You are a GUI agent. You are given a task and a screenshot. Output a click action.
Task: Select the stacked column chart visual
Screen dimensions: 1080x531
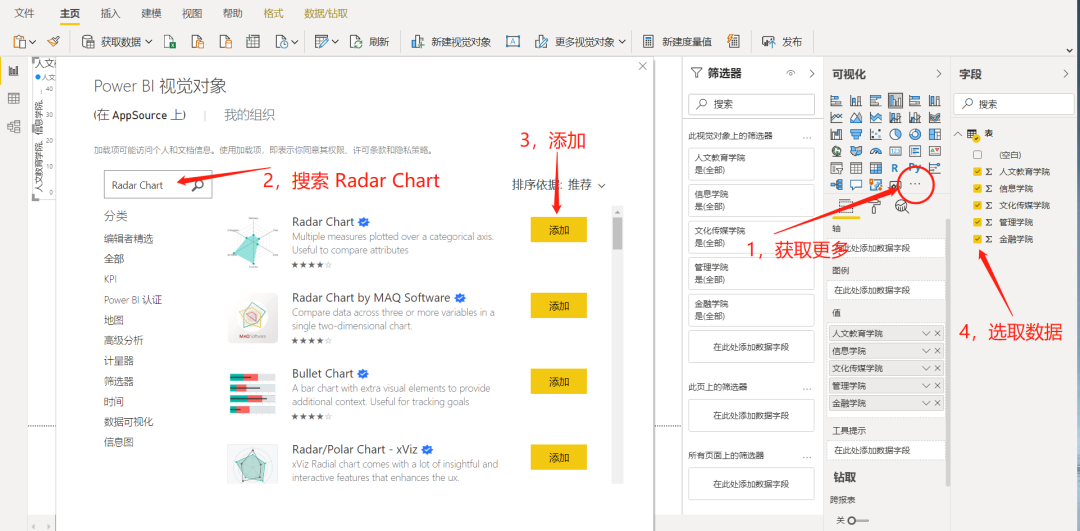856,101
